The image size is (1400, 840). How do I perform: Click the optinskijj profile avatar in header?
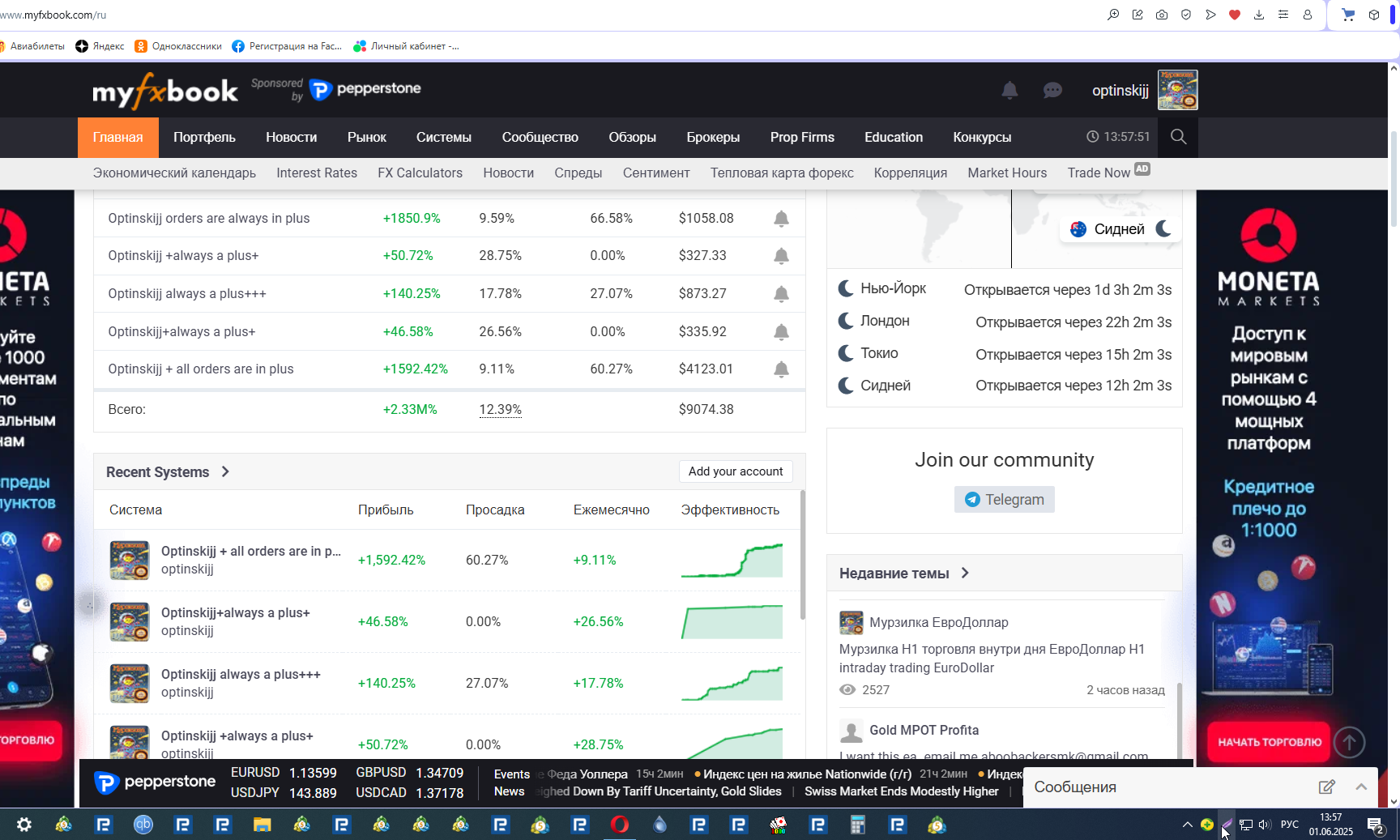pyautogui.click(x=1177, y=90)
